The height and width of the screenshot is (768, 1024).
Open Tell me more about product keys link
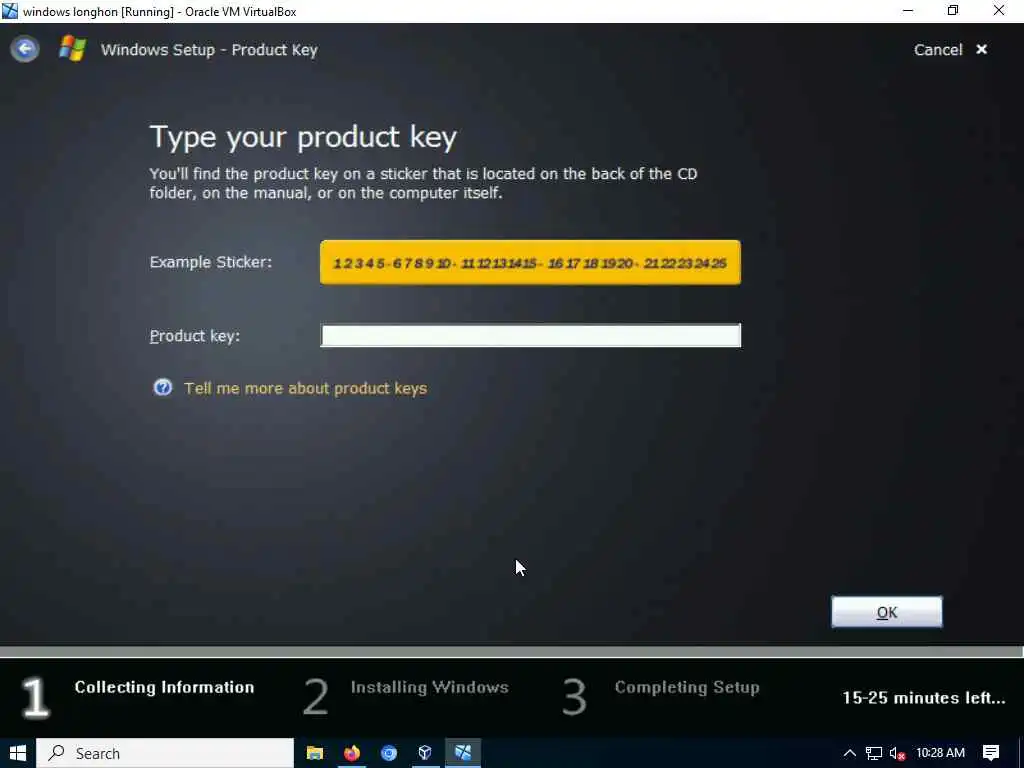click(306, 389)
